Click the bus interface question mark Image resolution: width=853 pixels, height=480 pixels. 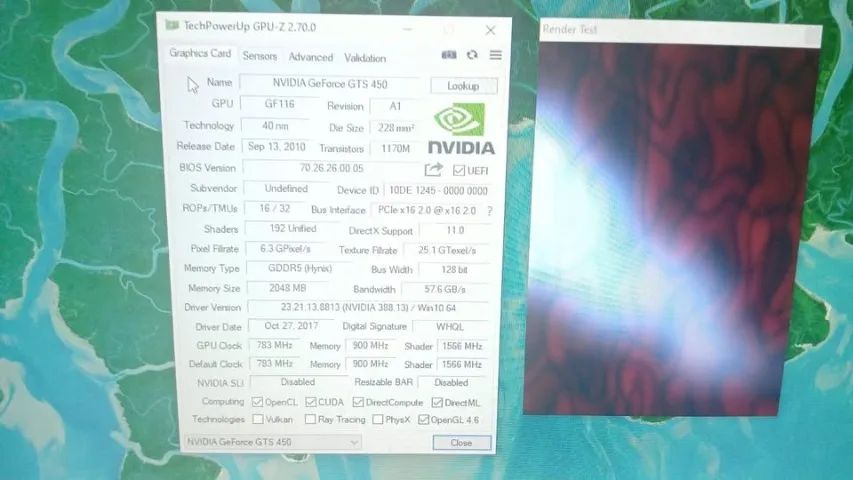tap(490, 211)
